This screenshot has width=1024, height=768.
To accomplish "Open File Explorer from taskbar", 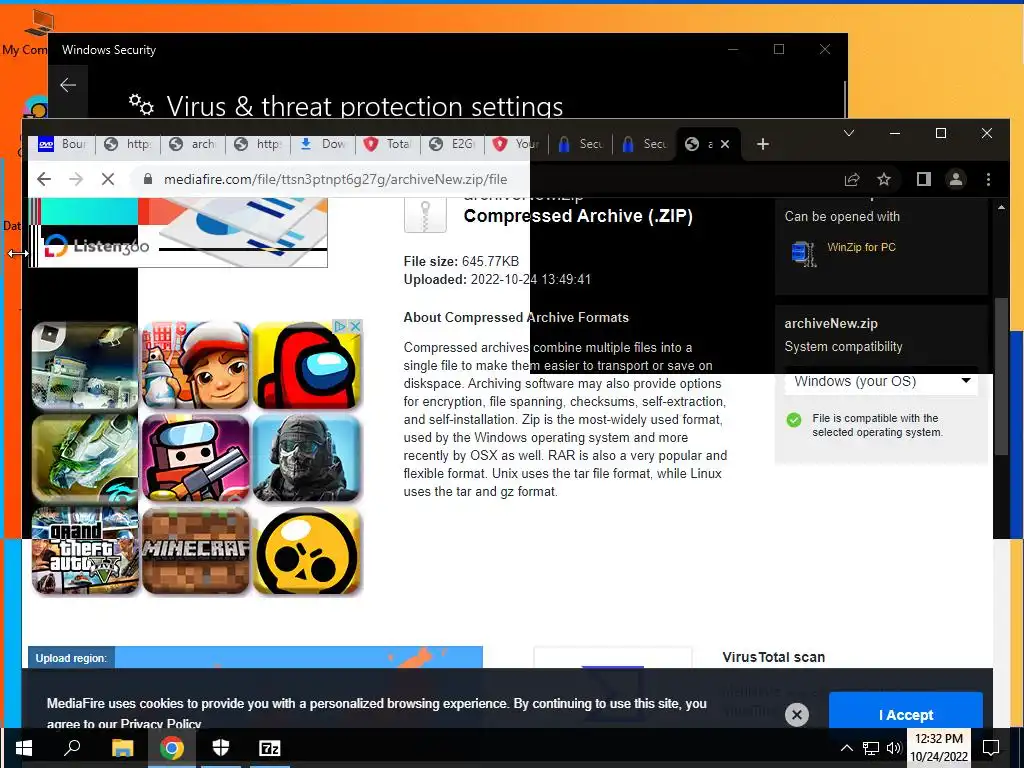I will point(122,748).
